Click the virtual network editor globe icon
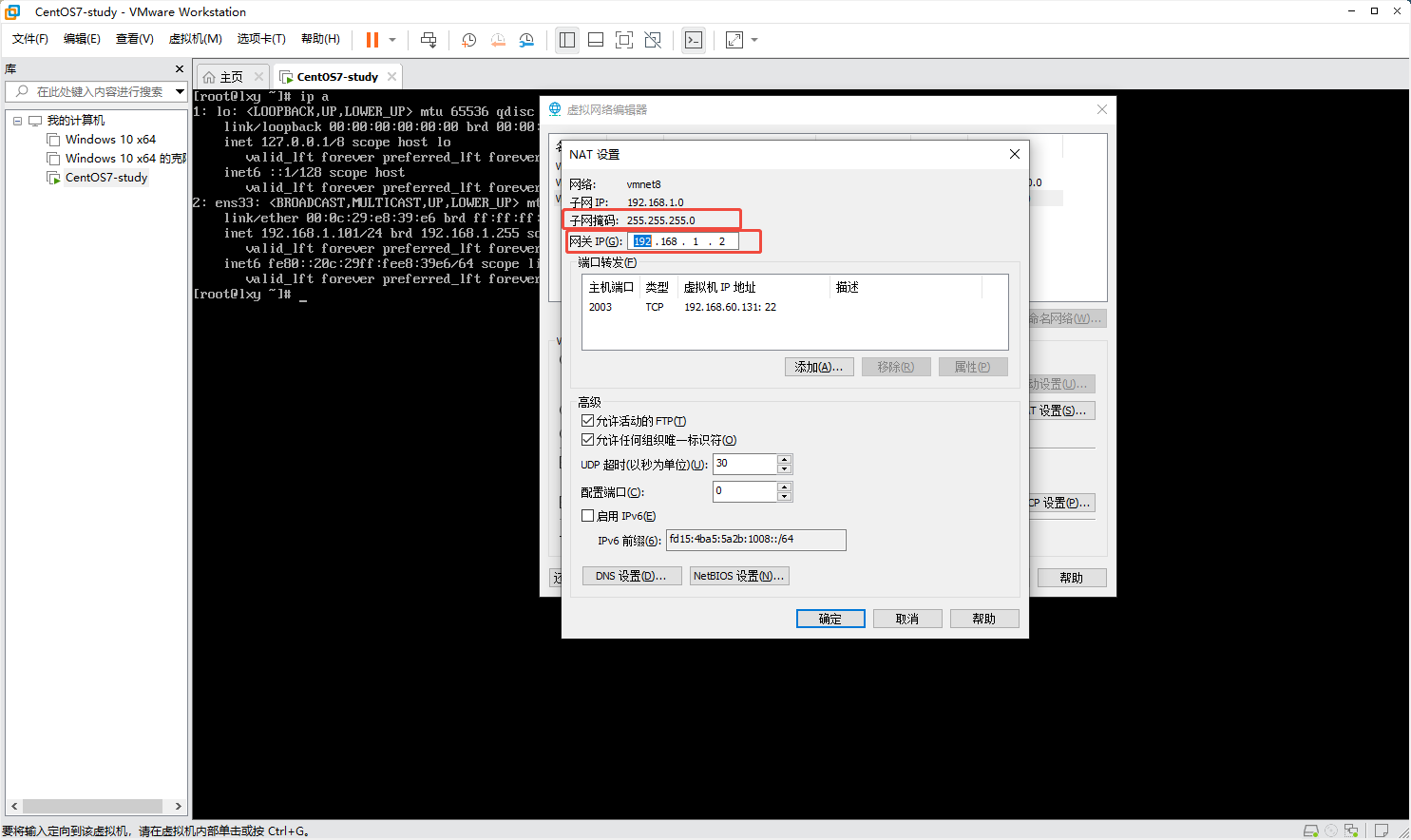The image size is (1411, 840). click(555, 109)
